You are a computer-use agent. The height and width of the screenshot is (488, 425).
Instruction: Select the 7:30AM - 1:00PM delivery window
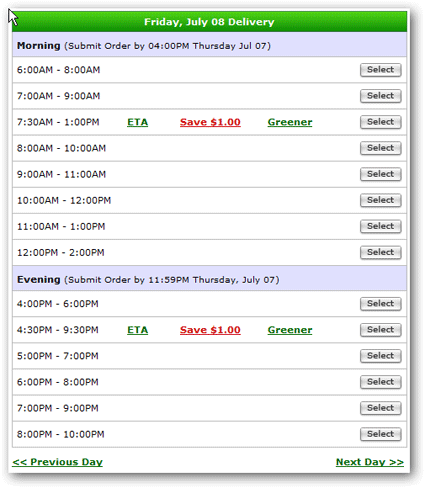point(380,122)
